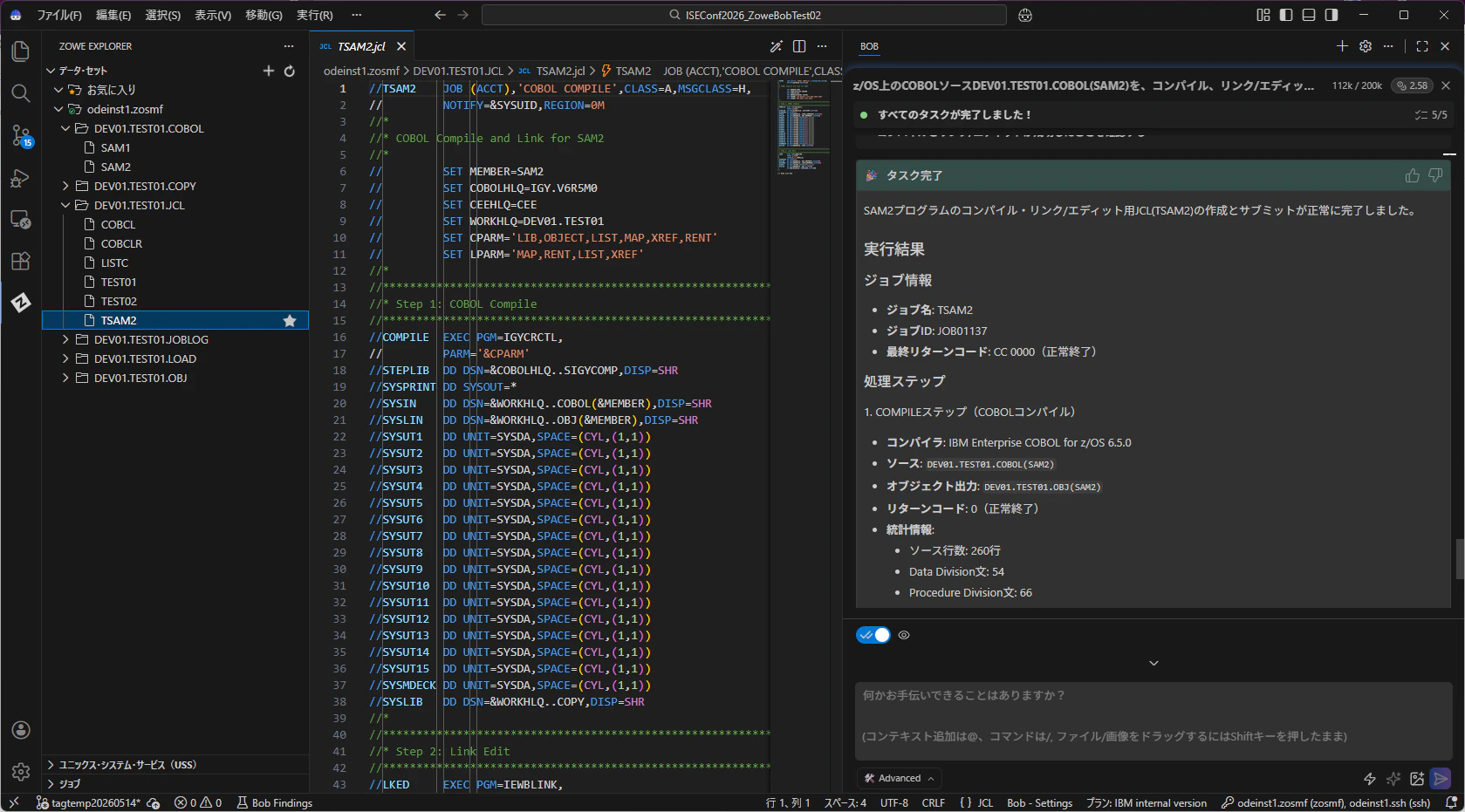The image size is (1465, 812).
Task: Open Bob panel settings gear
Action: (1366, 46)
